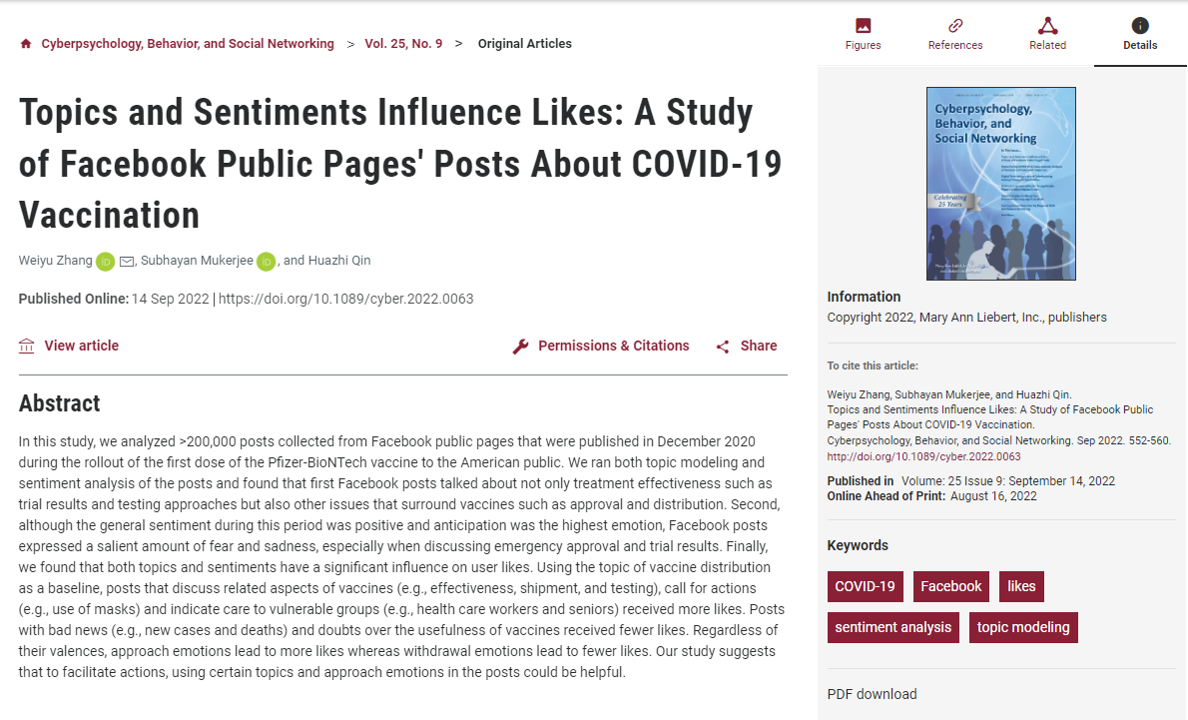Click the home icon in breadcrumb

(x=26, y=44)
